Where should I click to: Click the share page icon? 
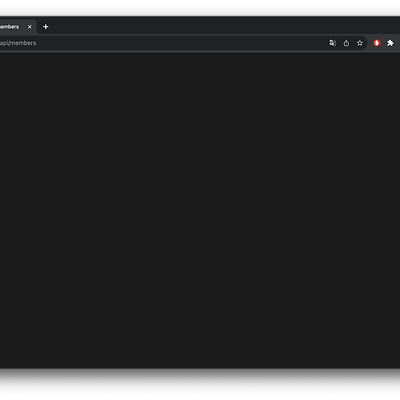tap(346, 43)
